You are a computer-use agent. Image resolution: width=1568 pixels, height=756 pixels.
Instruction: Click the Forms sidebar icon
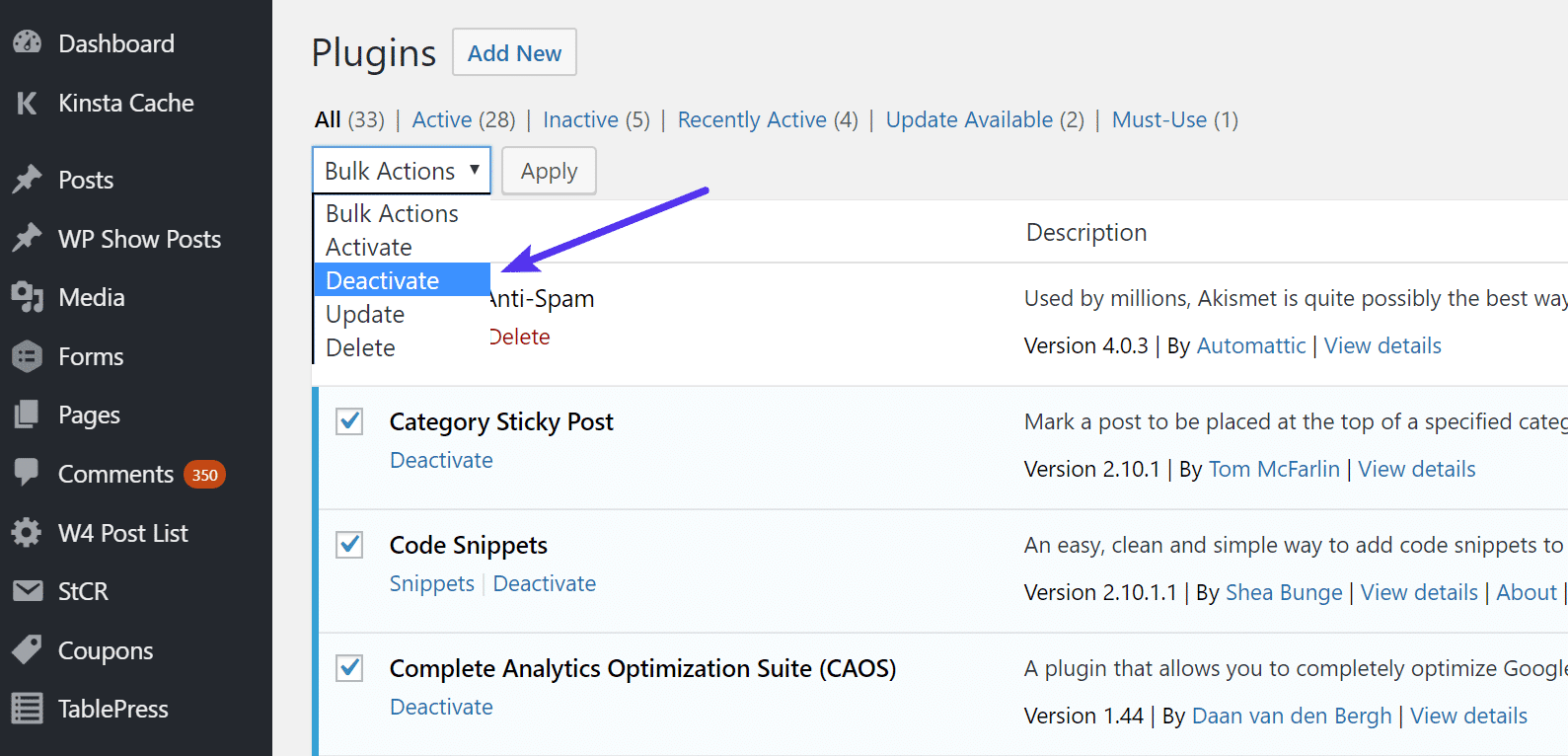27,356
